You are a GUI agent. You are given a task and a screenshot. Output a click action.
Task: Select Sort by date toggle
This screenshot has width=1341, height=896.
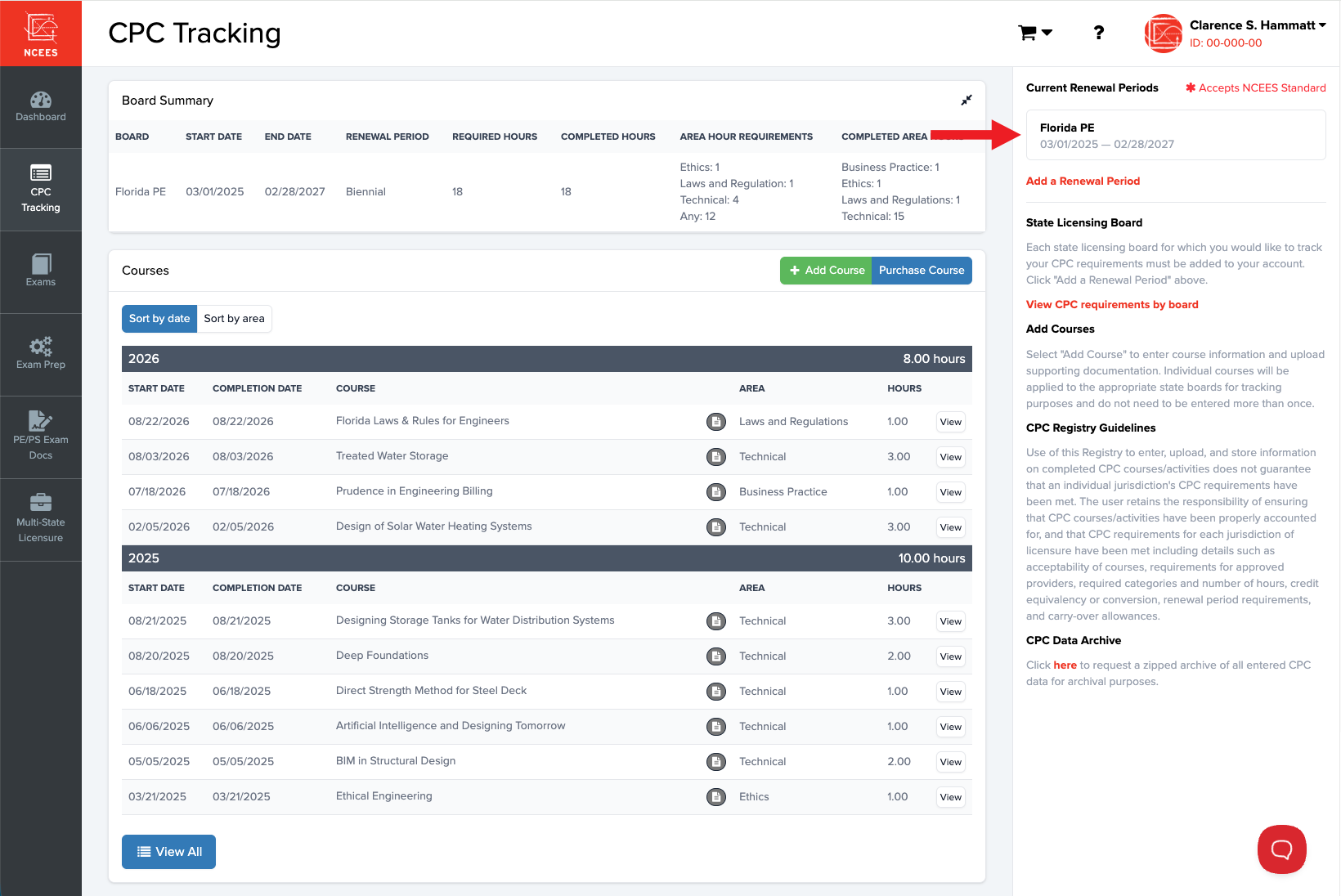coord(159,319)
